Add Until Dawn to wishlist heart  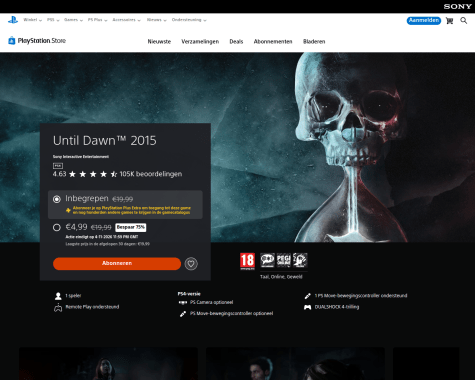pyautogui.click(x=191, y=264)
